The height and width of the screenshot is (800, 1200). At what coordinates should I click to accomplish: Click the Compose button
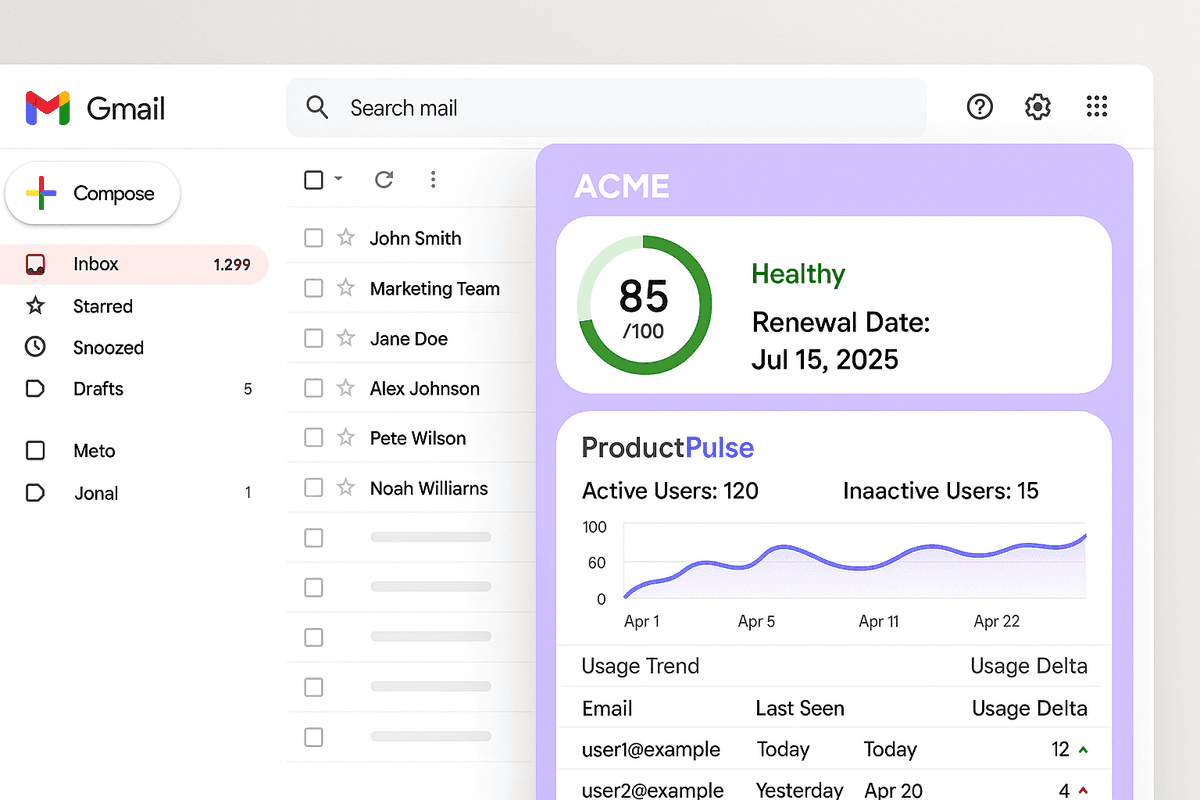point(92,193)
